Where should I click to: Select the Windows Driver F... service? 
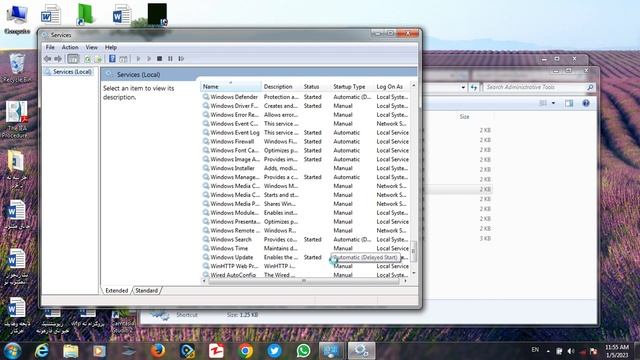(234, 106)
